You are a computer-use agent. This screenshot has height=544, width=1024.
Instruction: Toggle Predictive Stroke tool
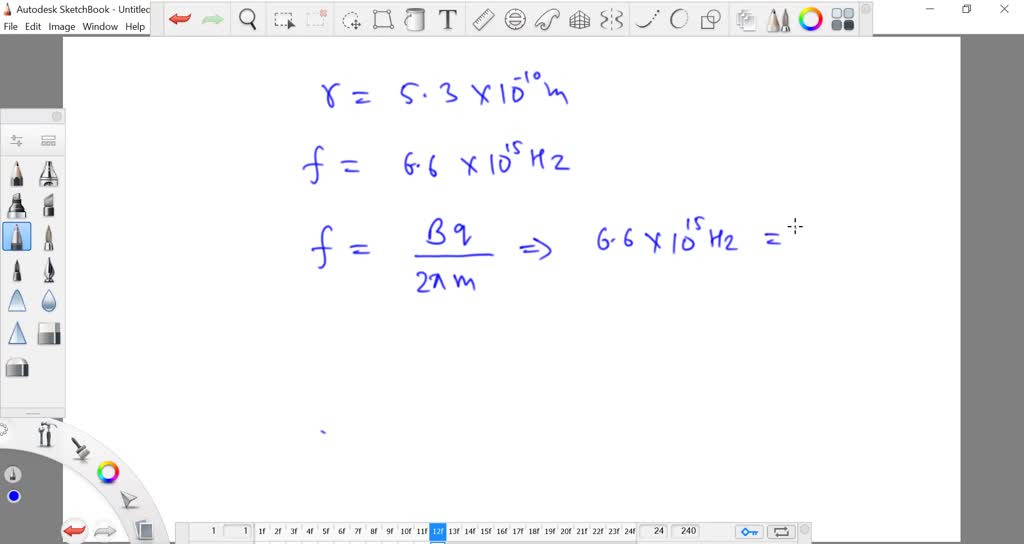click(x=679, y=20)
